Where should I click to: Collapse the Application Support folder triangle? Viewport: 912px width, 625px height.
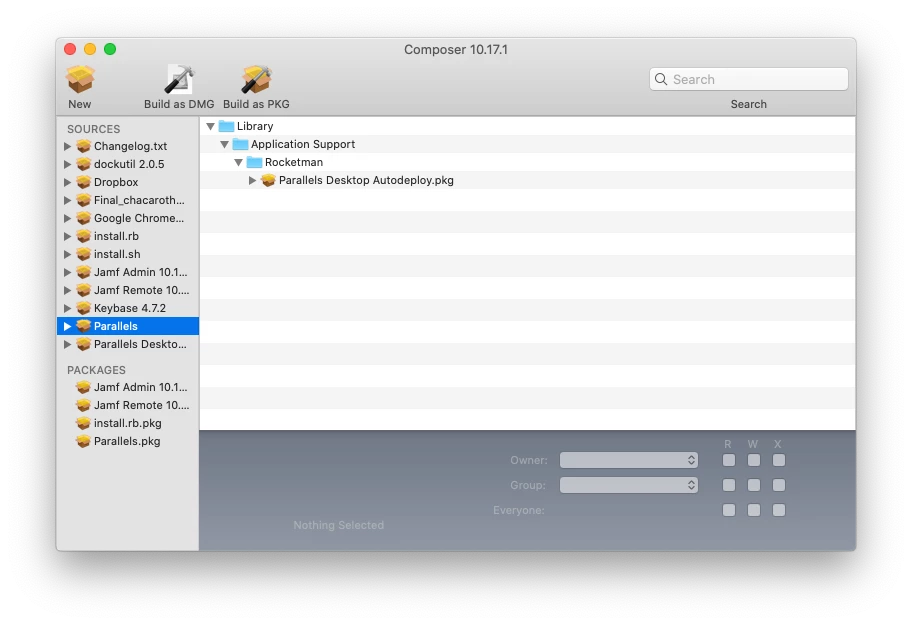pos(225,144)
